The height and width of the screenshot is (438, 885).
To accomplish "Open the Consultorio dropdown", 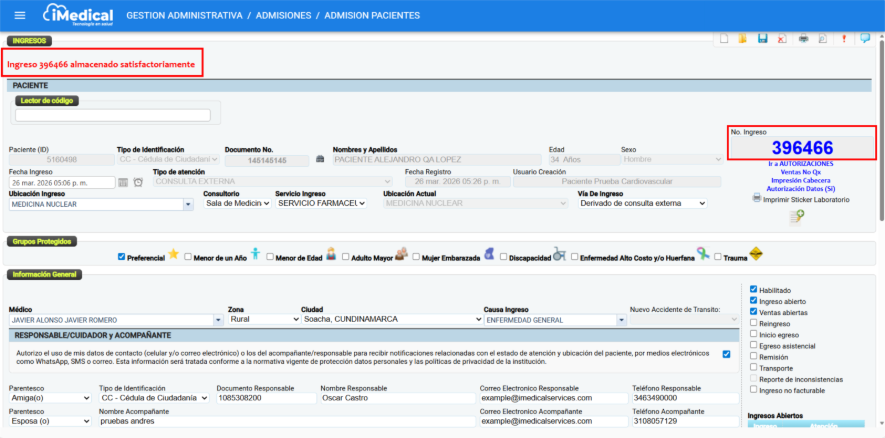I will 237,203.
